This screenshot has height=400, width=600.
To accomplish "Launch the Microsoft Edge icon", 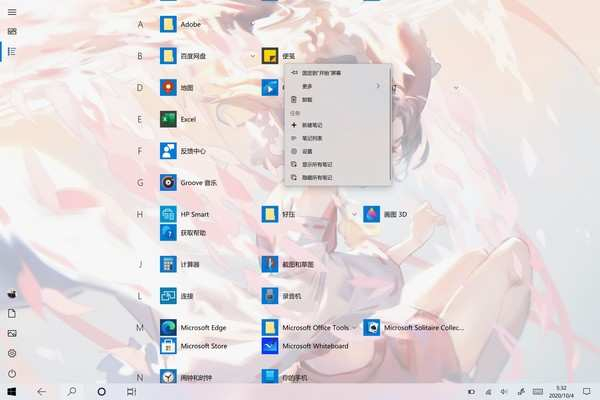I will (x=168, y=328).
